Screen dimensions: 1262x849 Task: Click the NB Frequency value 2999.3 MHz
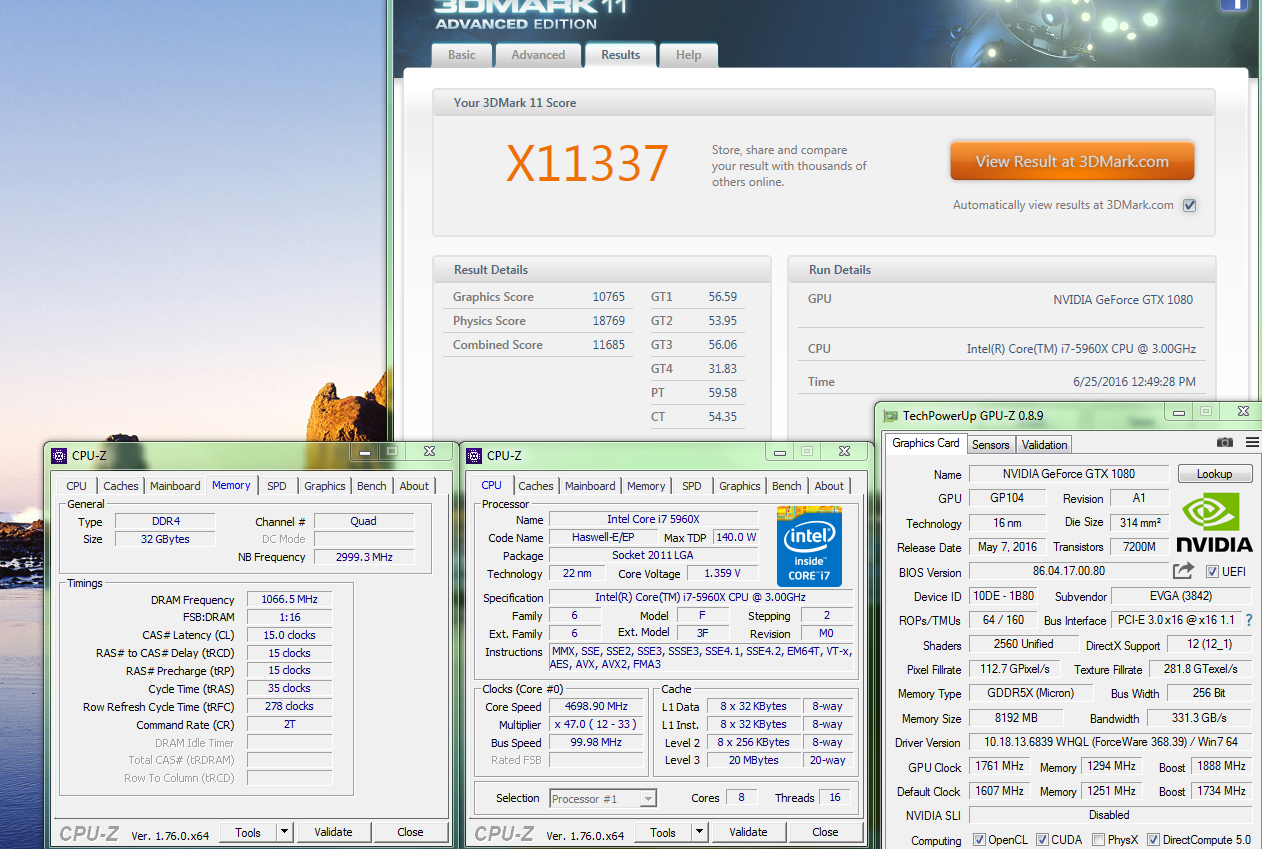click(x=364, y=557)
